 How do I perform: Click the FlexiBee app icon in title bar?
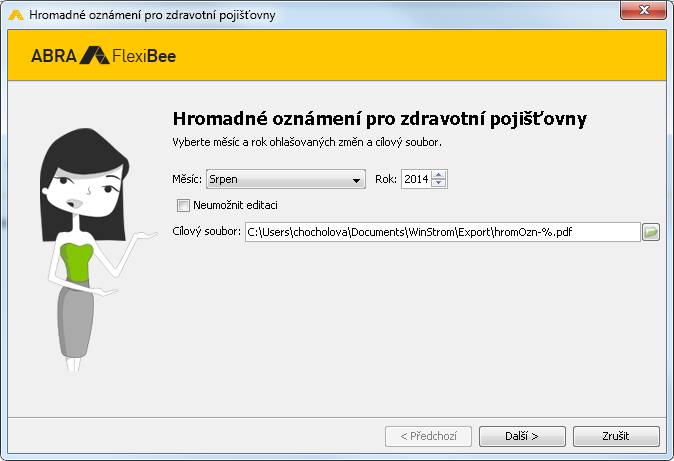click(16, 15)
